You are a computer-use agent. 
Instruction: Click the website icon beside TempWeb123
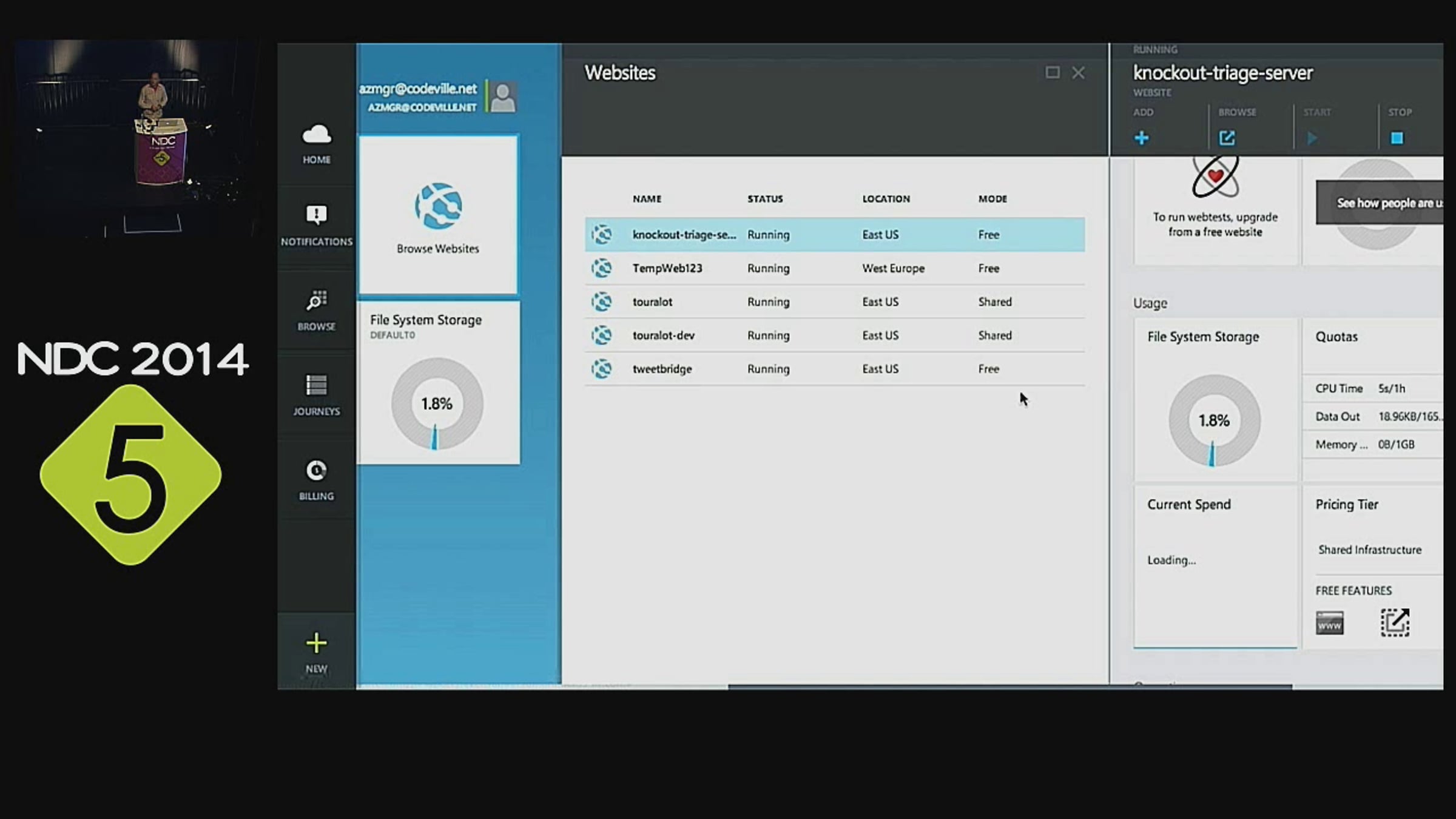[x=602, y=268]
